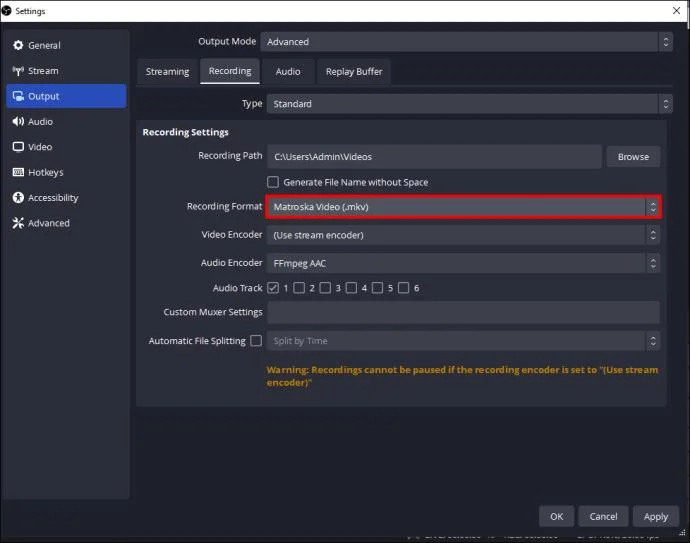The width and height of the screenshot is (690, 543).
Task: Open General settings via gear icon
Action: coord(18,45)
